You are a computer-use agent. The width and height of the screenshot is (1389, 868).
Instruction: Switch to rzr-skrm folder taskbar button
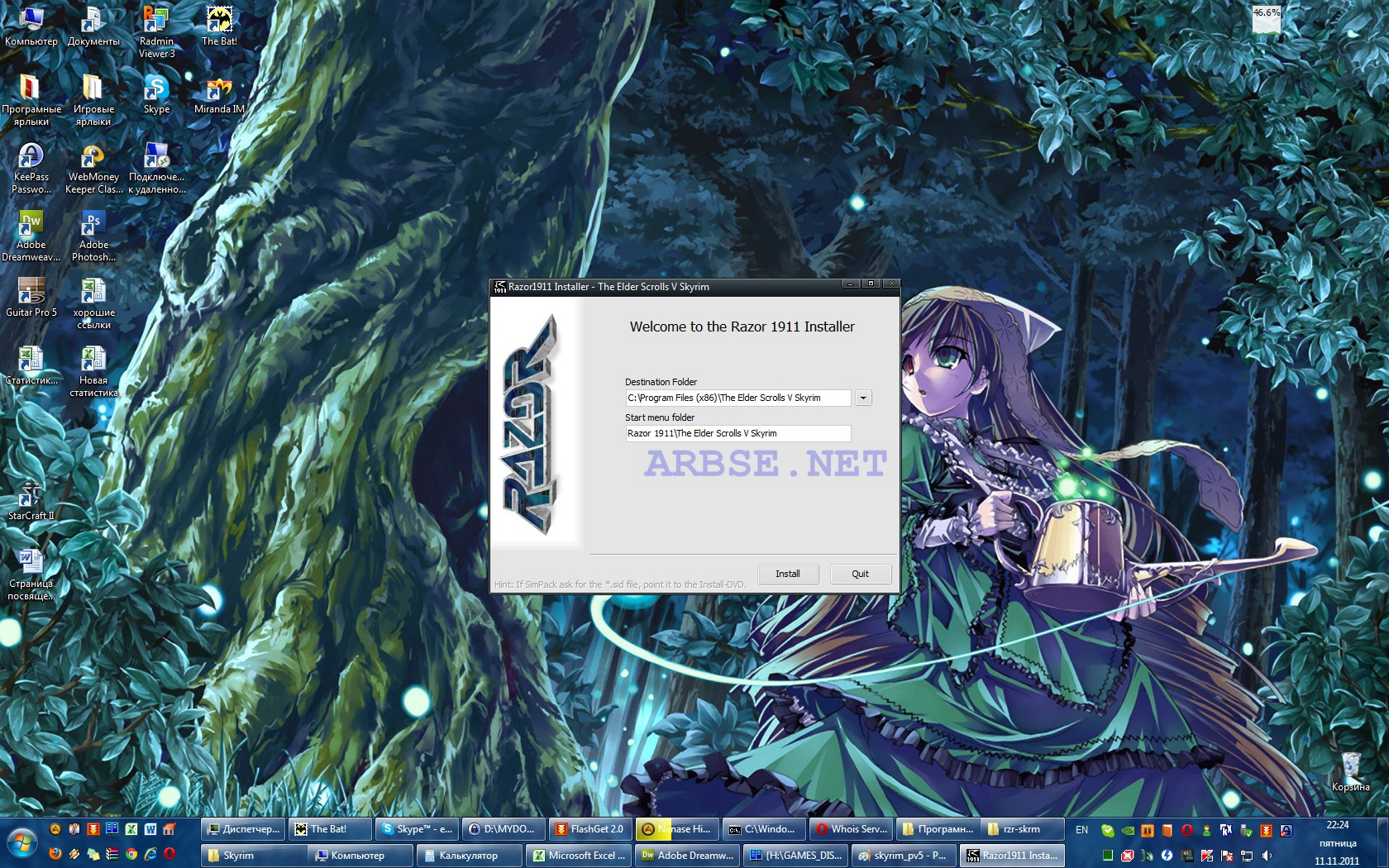[1024, 829]
